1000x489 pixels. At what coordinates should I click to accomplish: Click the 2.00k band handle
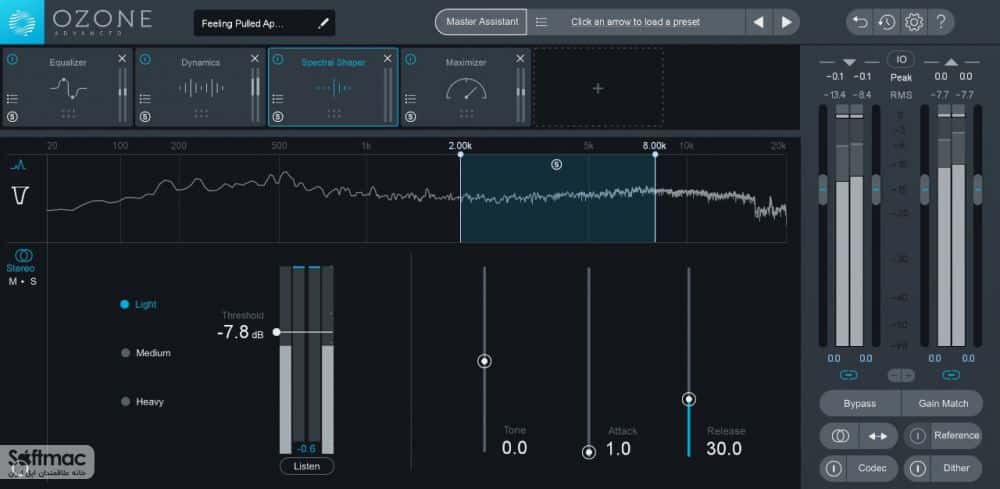pyautogui.click(x=460, y=154)
